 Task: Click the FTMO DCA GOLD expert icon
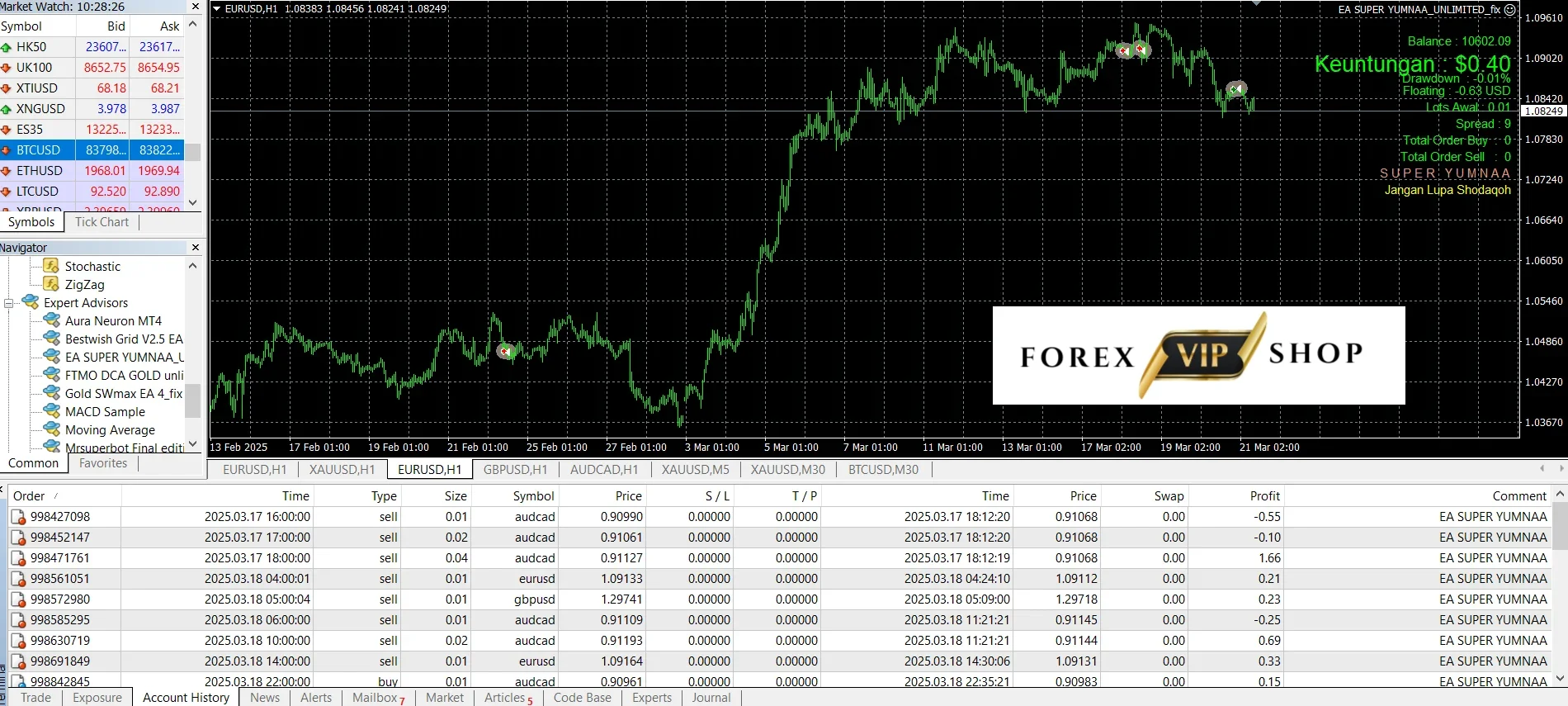click(52, 375)
